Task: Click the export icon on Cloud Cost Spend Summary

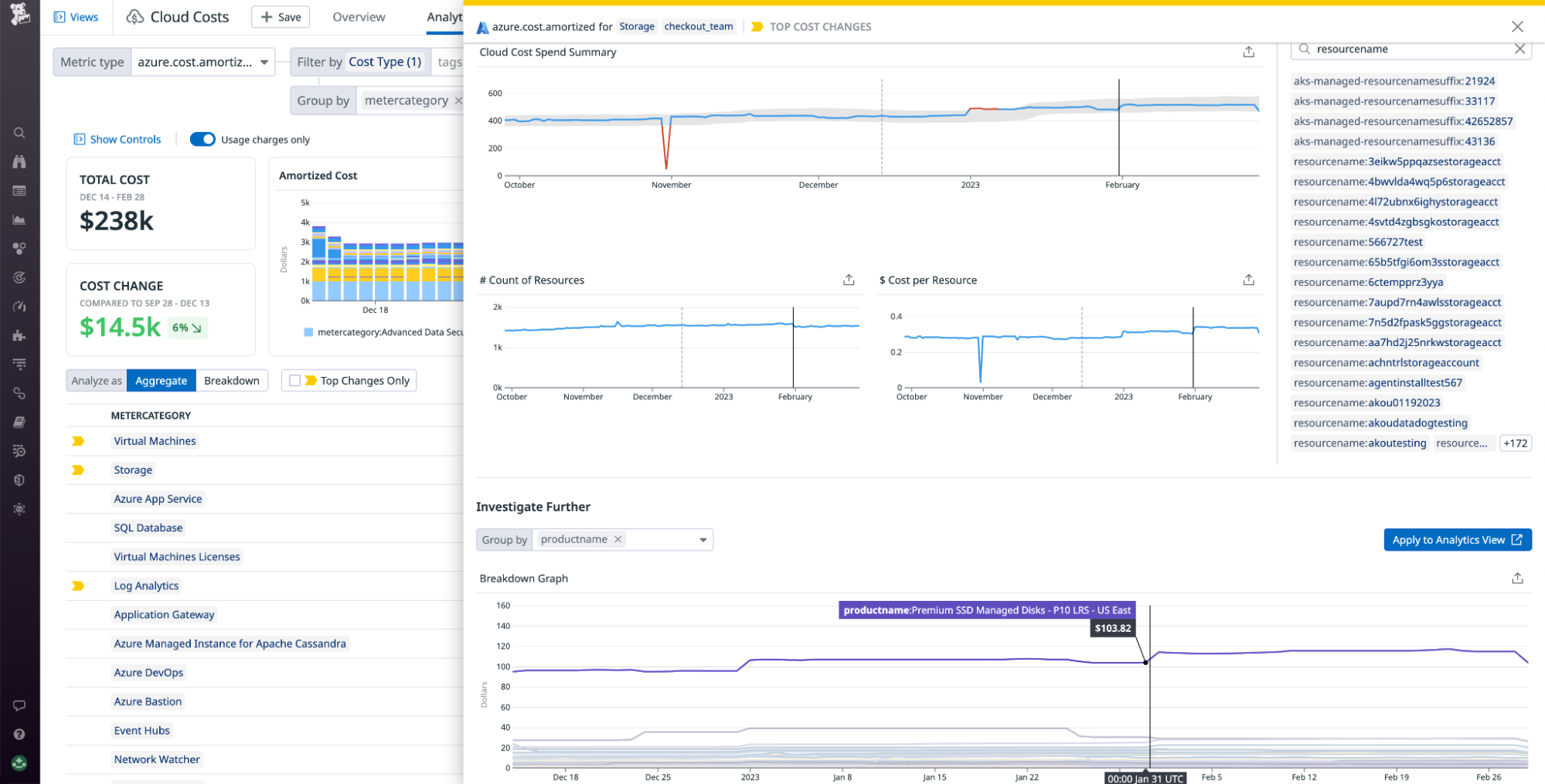Action: pyautogui.click(x=1248, y=52)
